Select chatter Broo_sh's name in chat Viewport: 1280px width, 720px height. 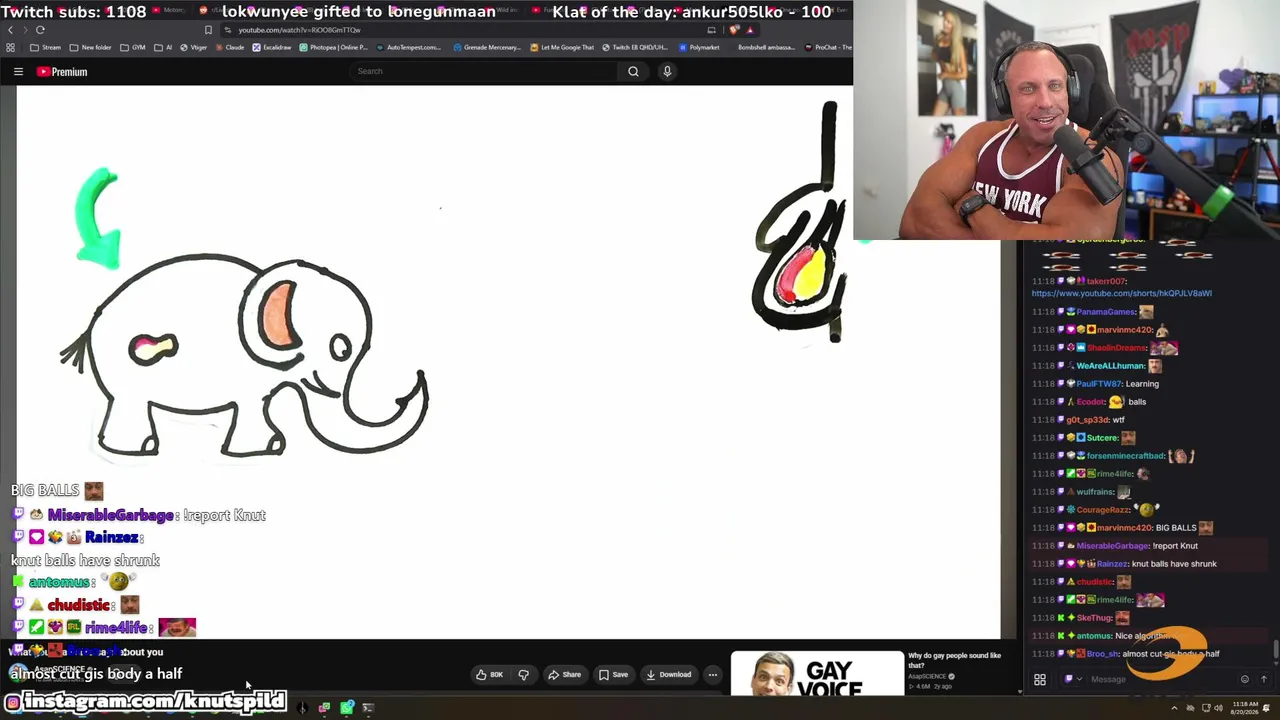1102,654
